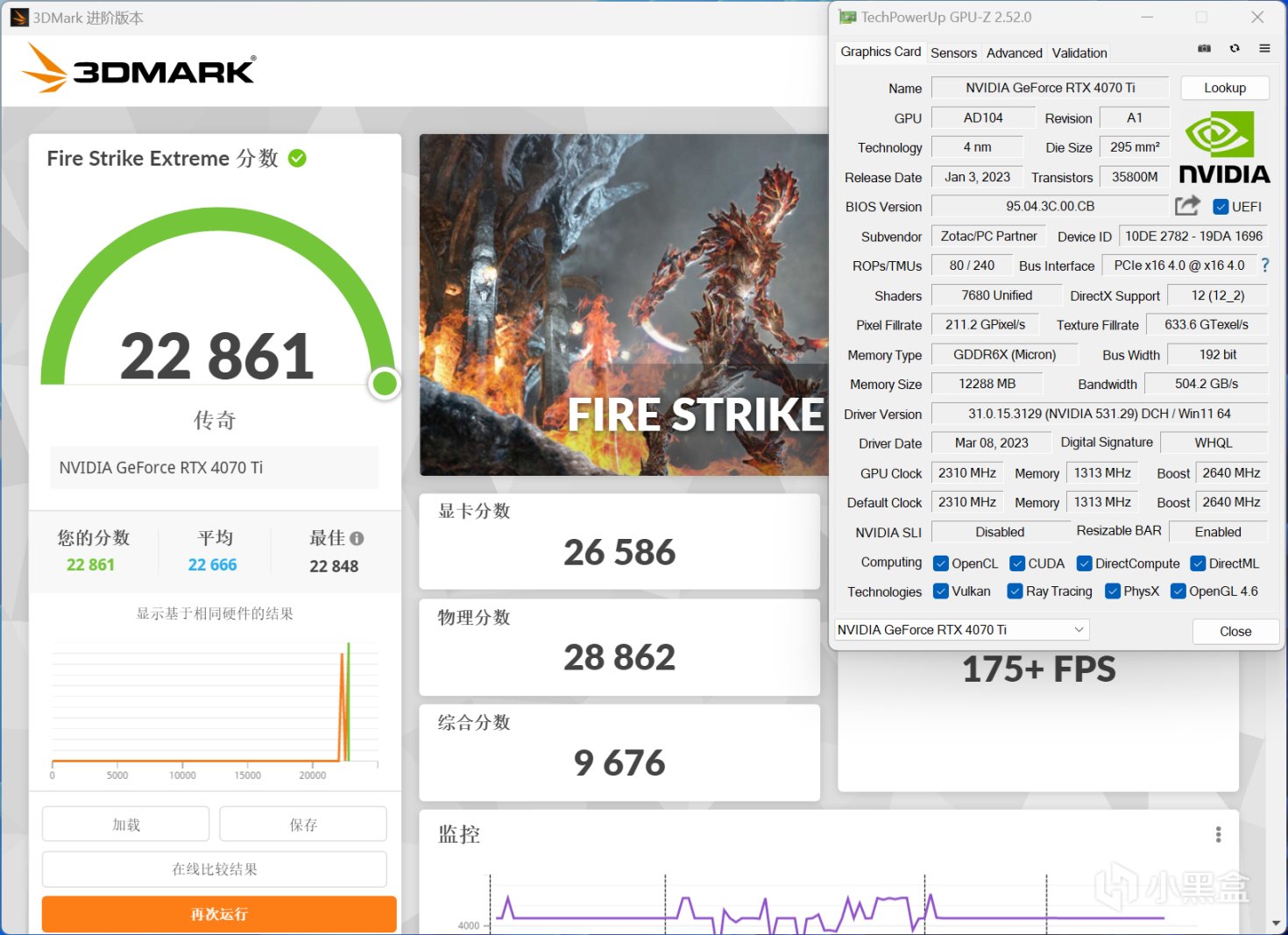Viewport: 1288px width, 935px height.
Task: Switch to the Sensors tab
Action: click(x=953, y=53)
